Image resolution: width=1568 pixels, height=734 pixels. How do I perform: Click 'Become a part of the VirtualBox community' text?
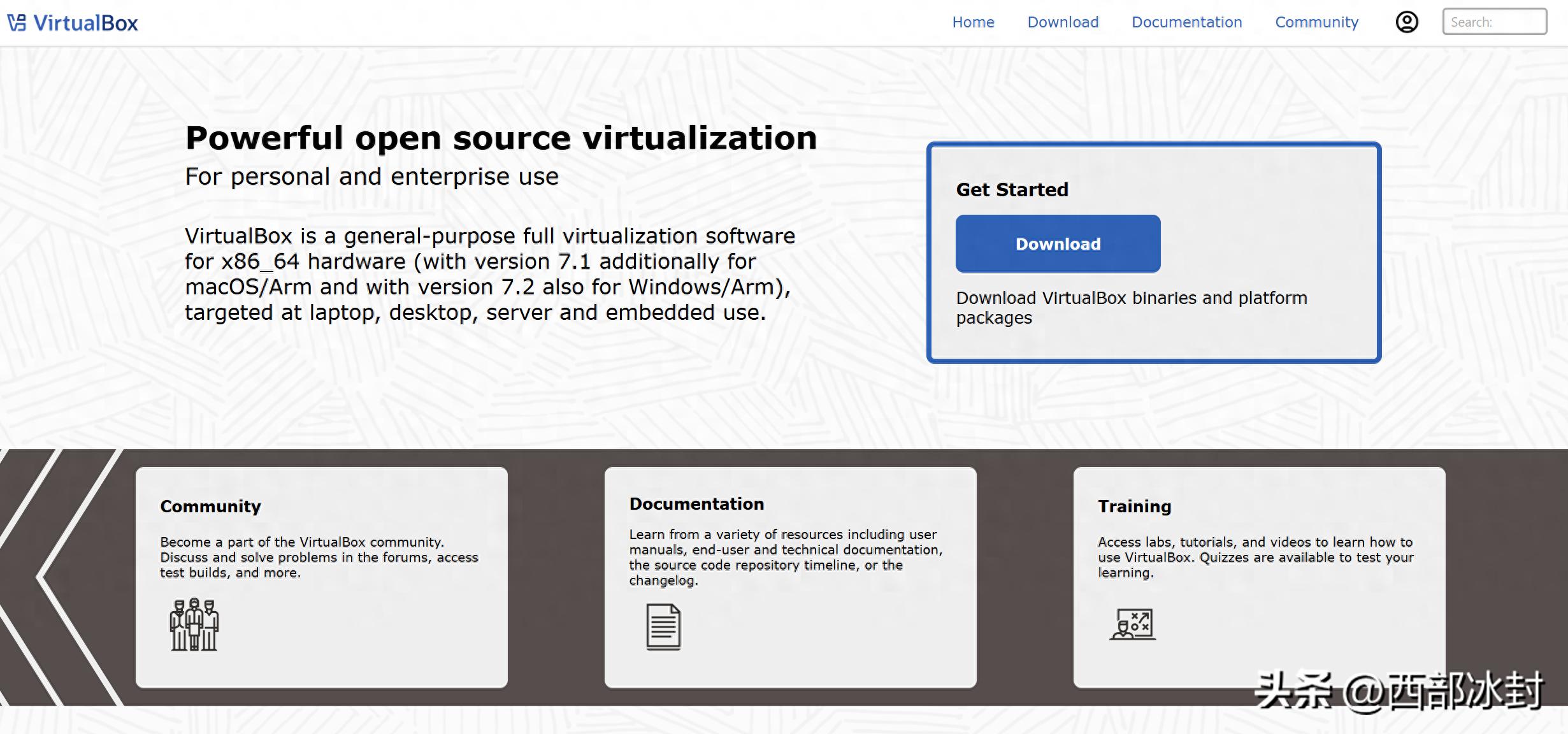pos(319,558)
